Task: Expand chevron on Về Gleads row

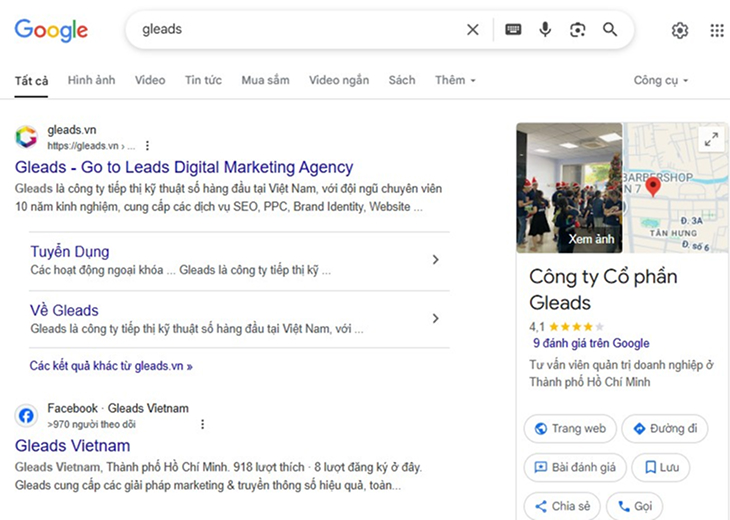Action: 435,318
